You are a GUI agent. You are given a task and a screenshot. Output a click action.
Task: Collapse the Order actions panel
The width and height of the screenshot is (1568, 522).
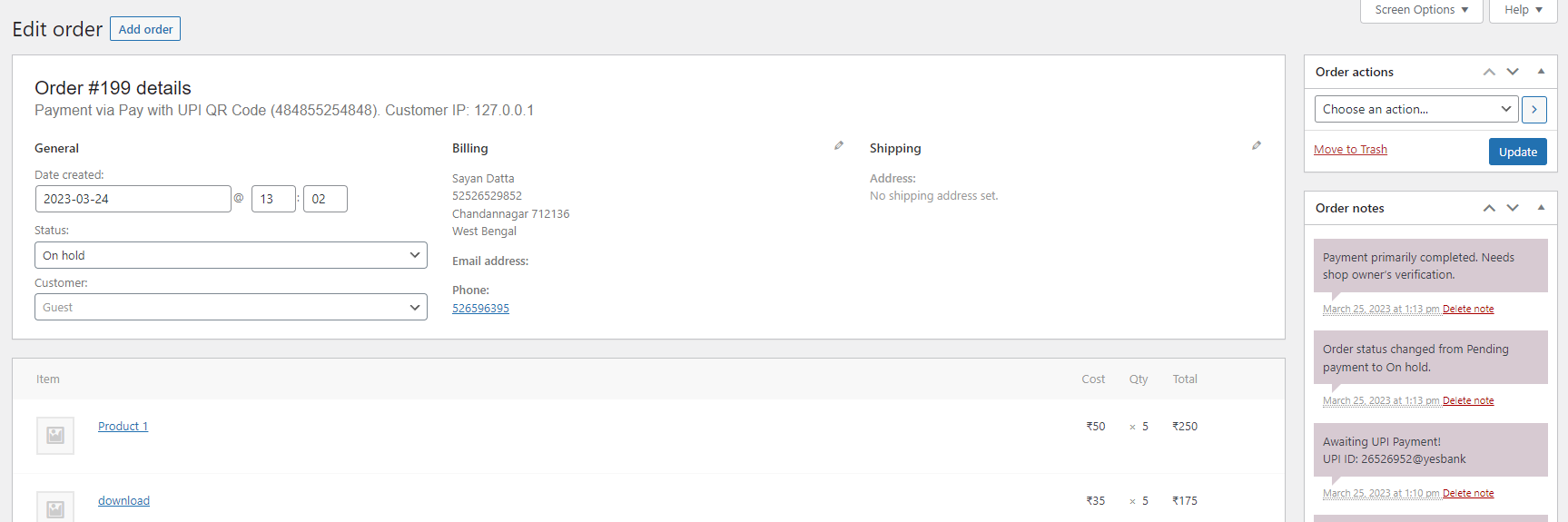coord(1541,72)
